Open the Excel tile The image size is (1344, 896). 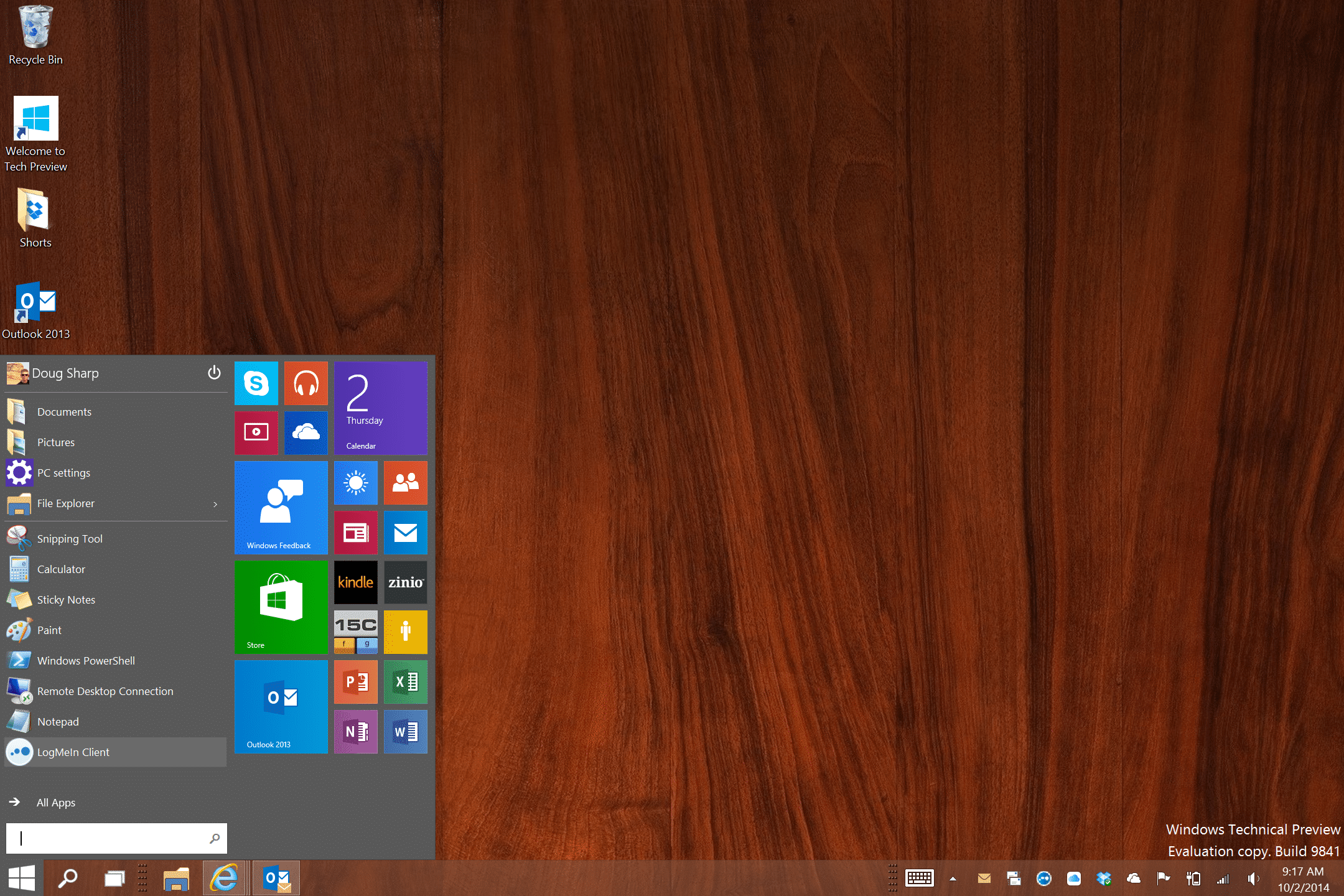click(x=406, y=682)
